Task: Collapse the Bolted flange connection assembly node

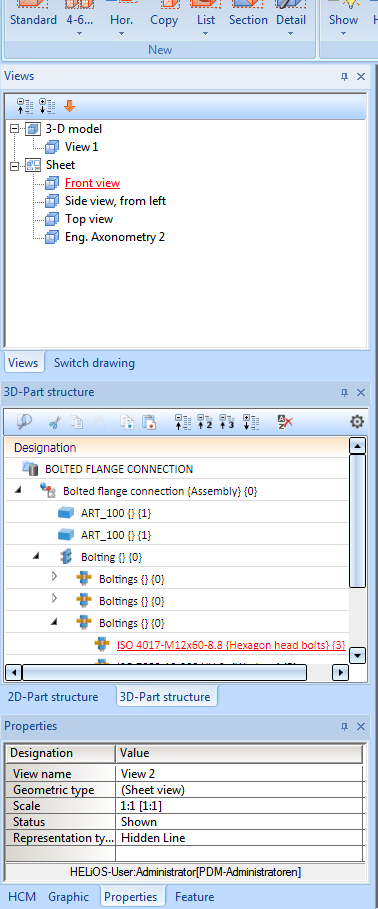Action: point(17,490)
